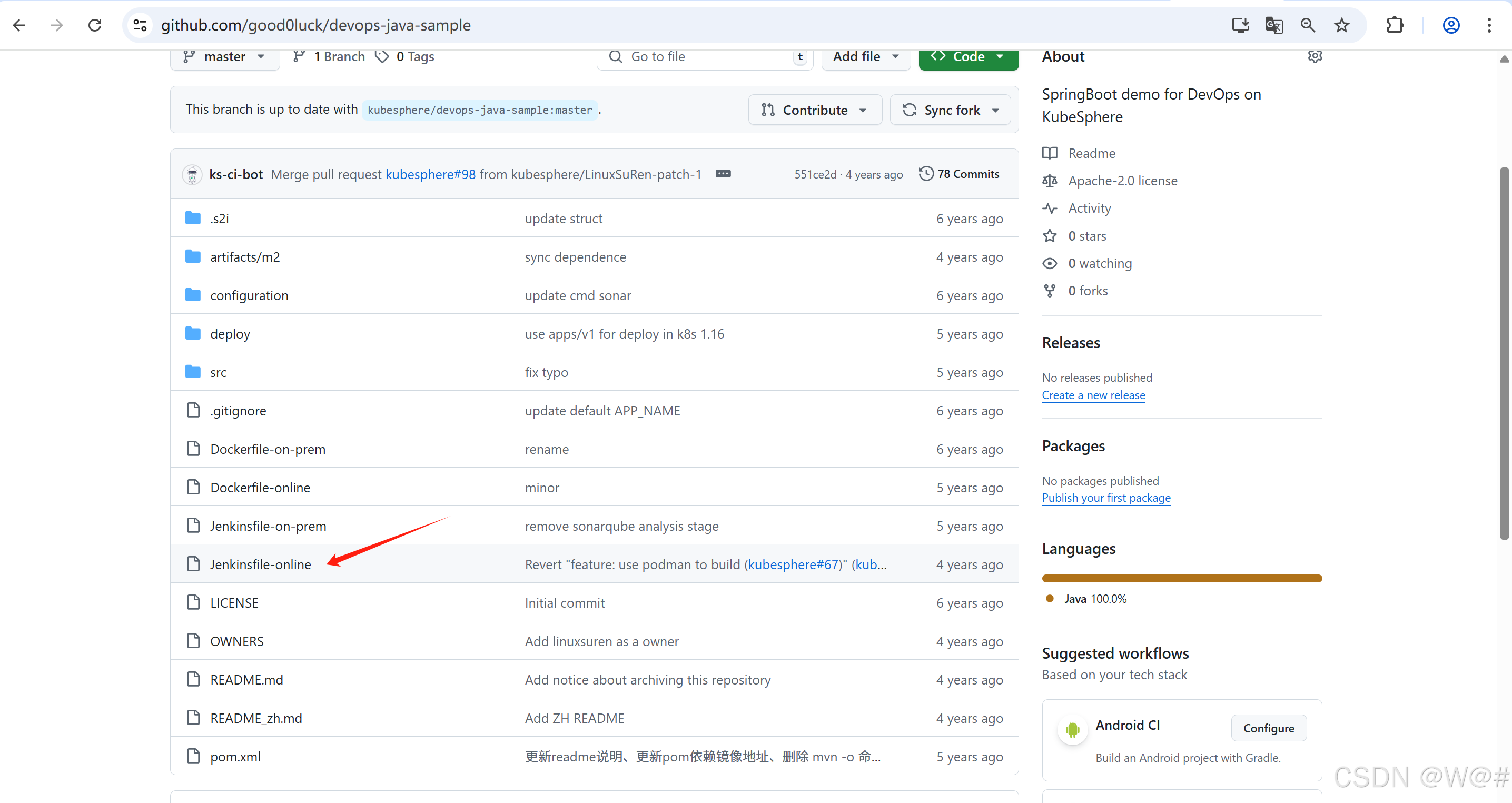Open the 'update cmd sonar' commit message
Image resolution: width=1512 pixels, height=803 pixels.
[578, 296]
